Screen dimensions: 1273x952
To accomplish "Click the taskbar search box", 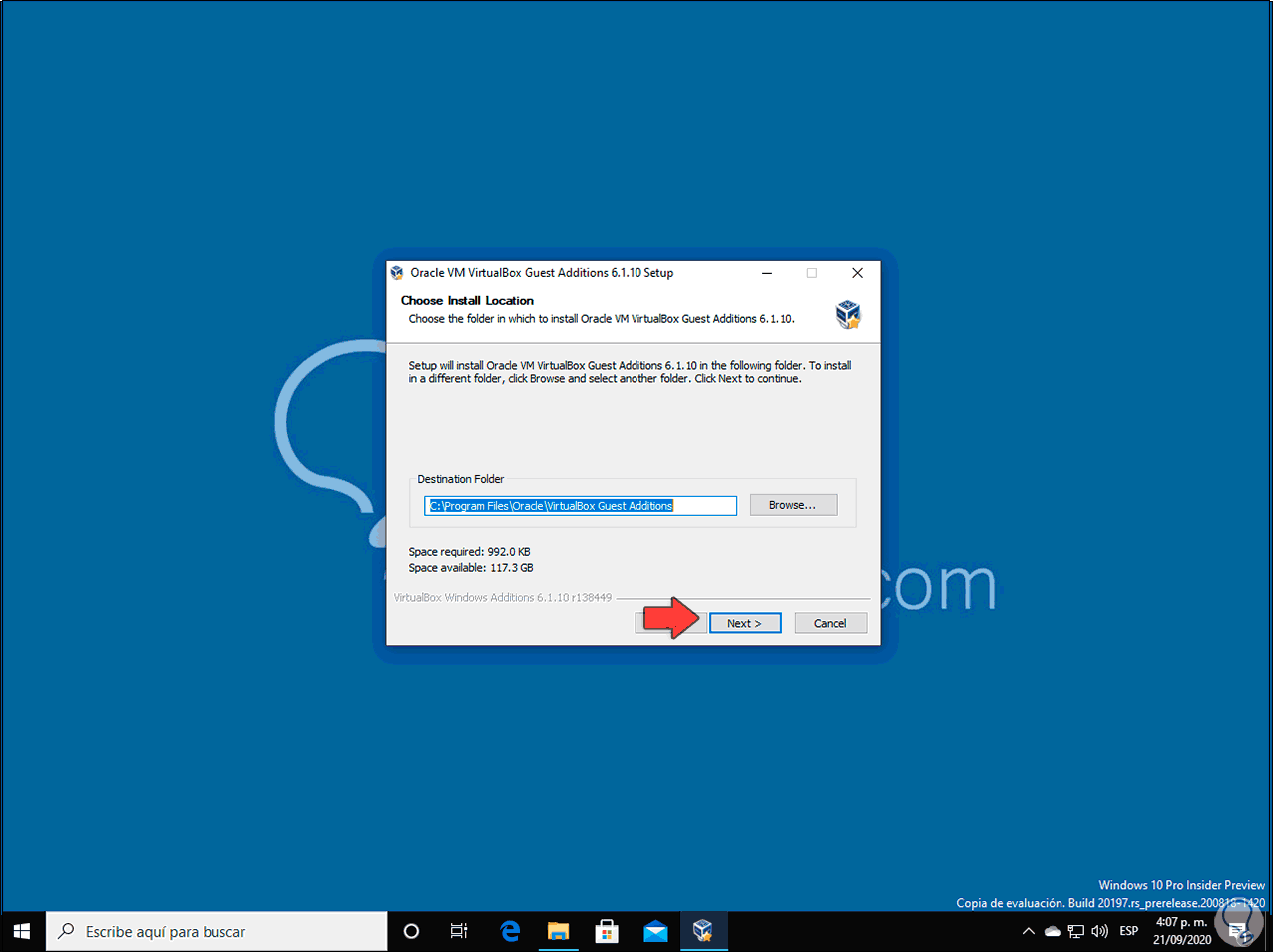I will pos(216,931).
